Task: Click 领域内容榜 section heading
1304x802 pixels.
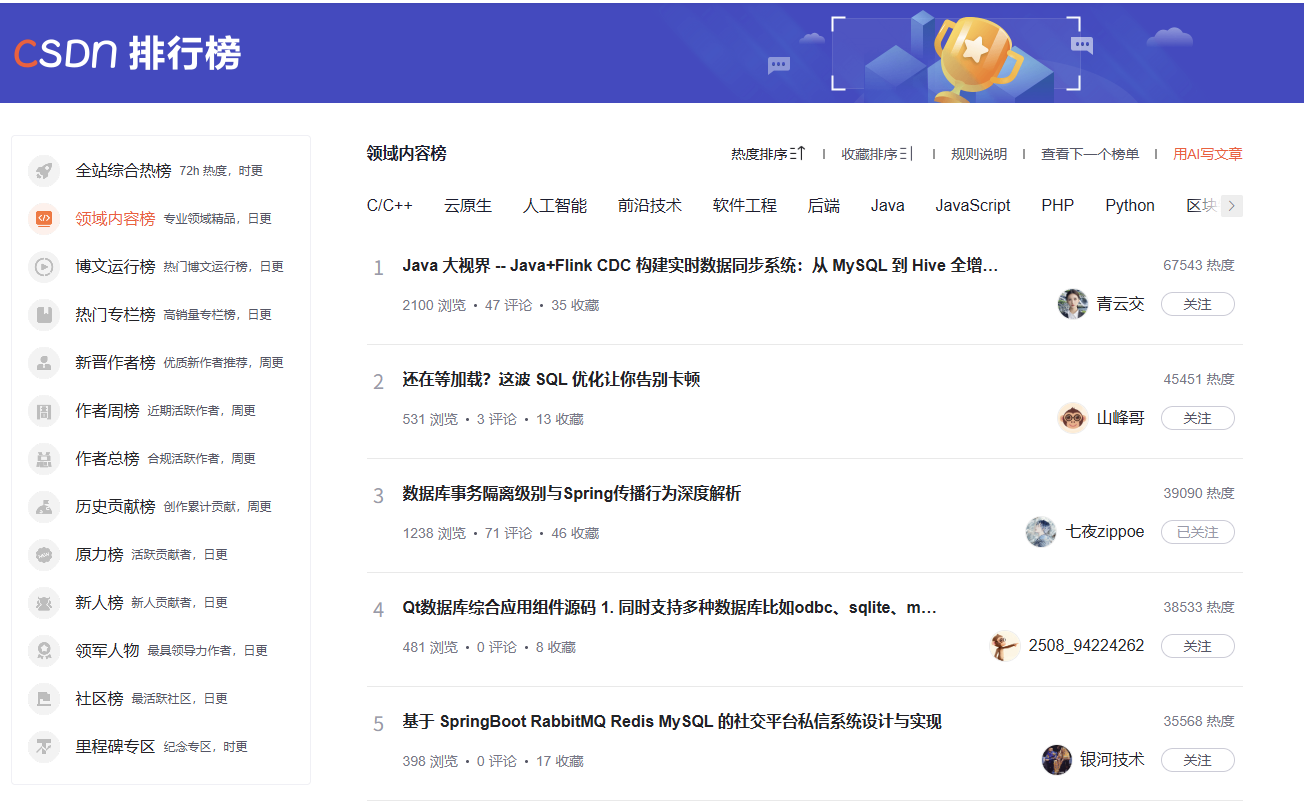Action: pyautogui.click(x=407, y=154)
